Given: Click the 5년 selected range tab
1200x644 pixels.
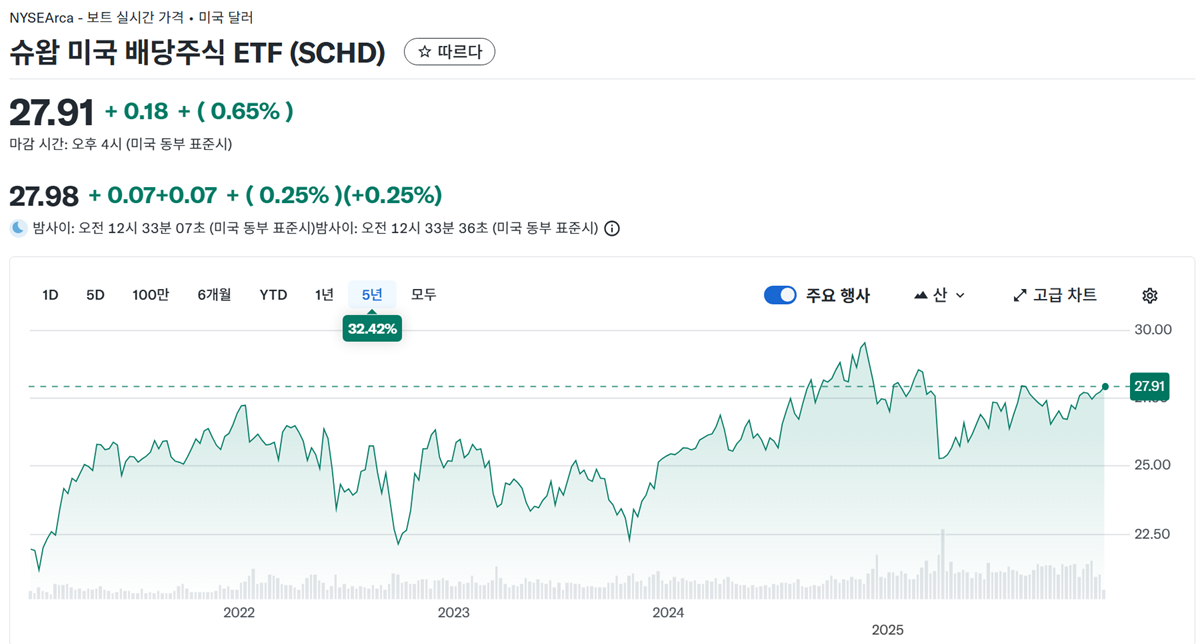Looking at the screenshot, I should click(x=372, y=295).
